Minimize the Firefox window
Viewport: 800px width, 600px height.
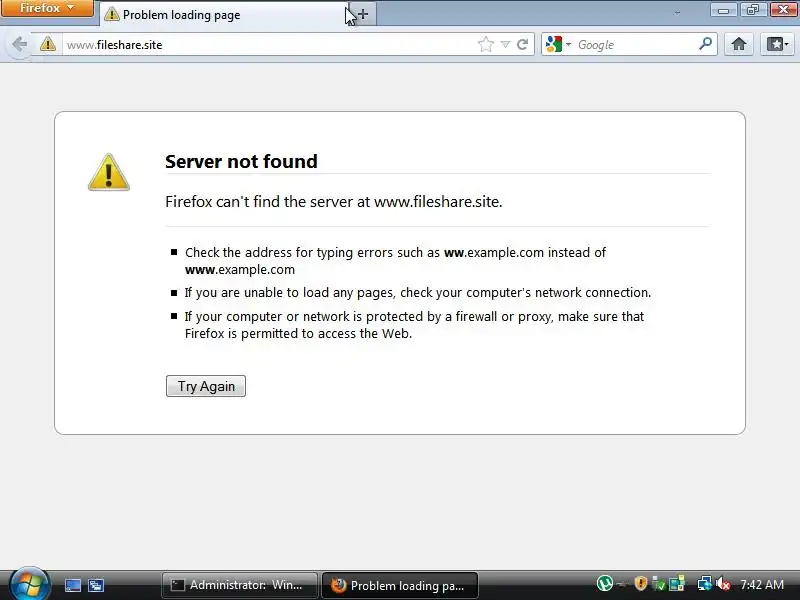(723, 10)
